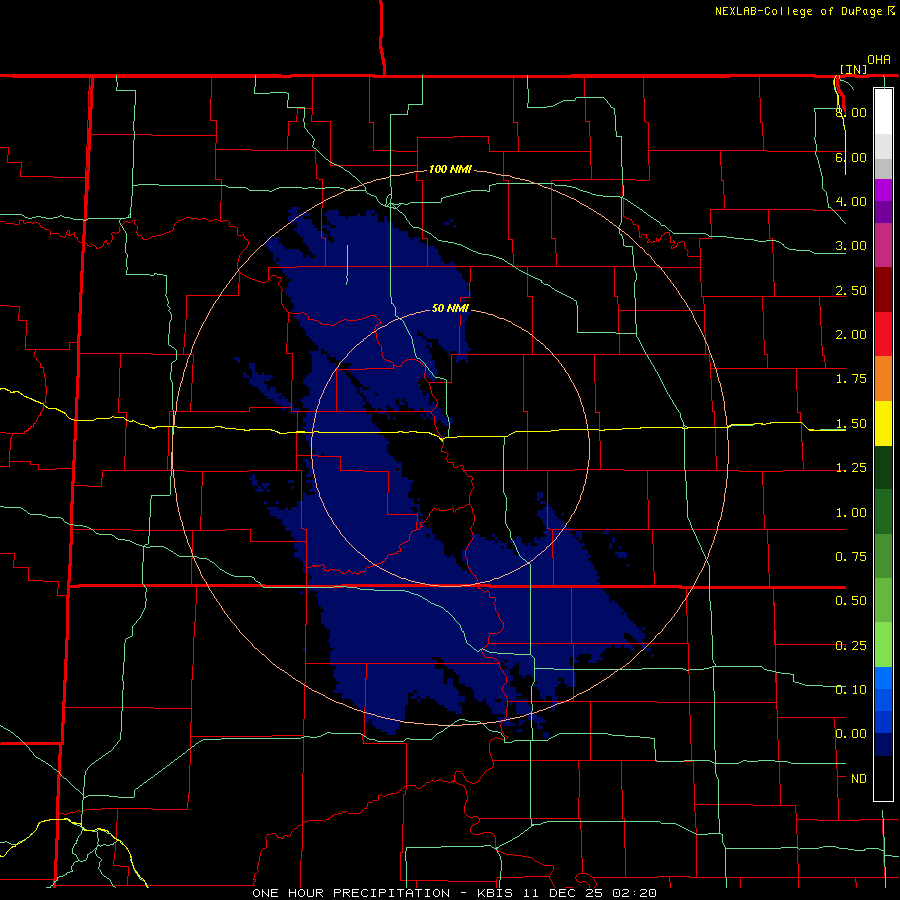Click the 0.10 legend value

pyautogui.click(x=851, y=689)
